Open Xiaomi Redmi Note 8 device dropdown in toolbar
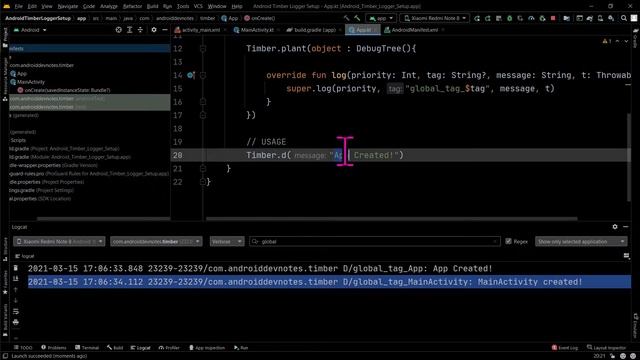 point(435,18)
